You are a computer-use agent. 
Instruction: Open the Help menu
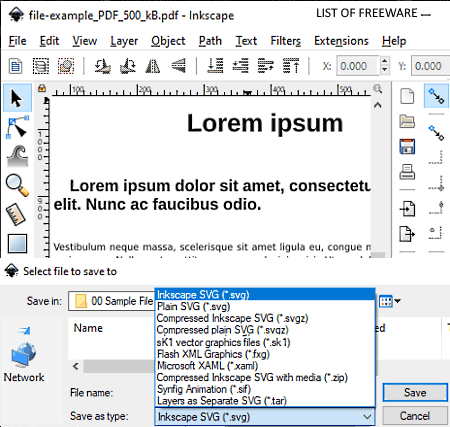click(394, 41)
